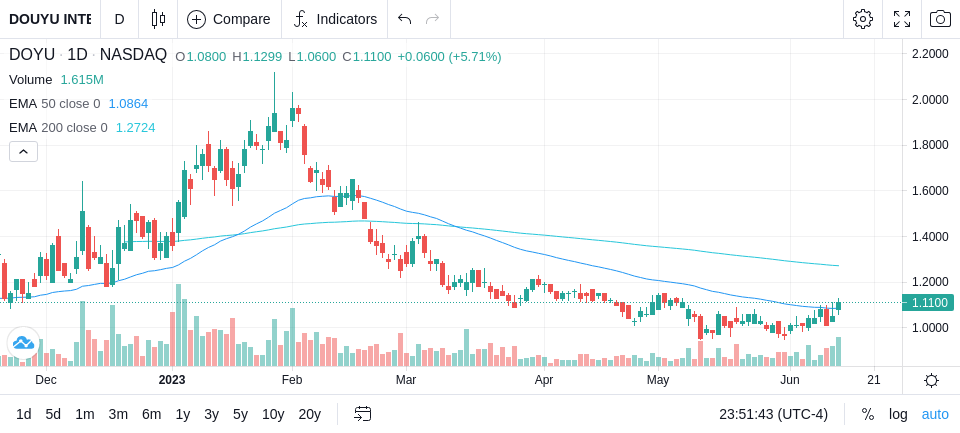Select the 10y time range
This screenshot has width=960, height=433.
(x=273, y=414)
